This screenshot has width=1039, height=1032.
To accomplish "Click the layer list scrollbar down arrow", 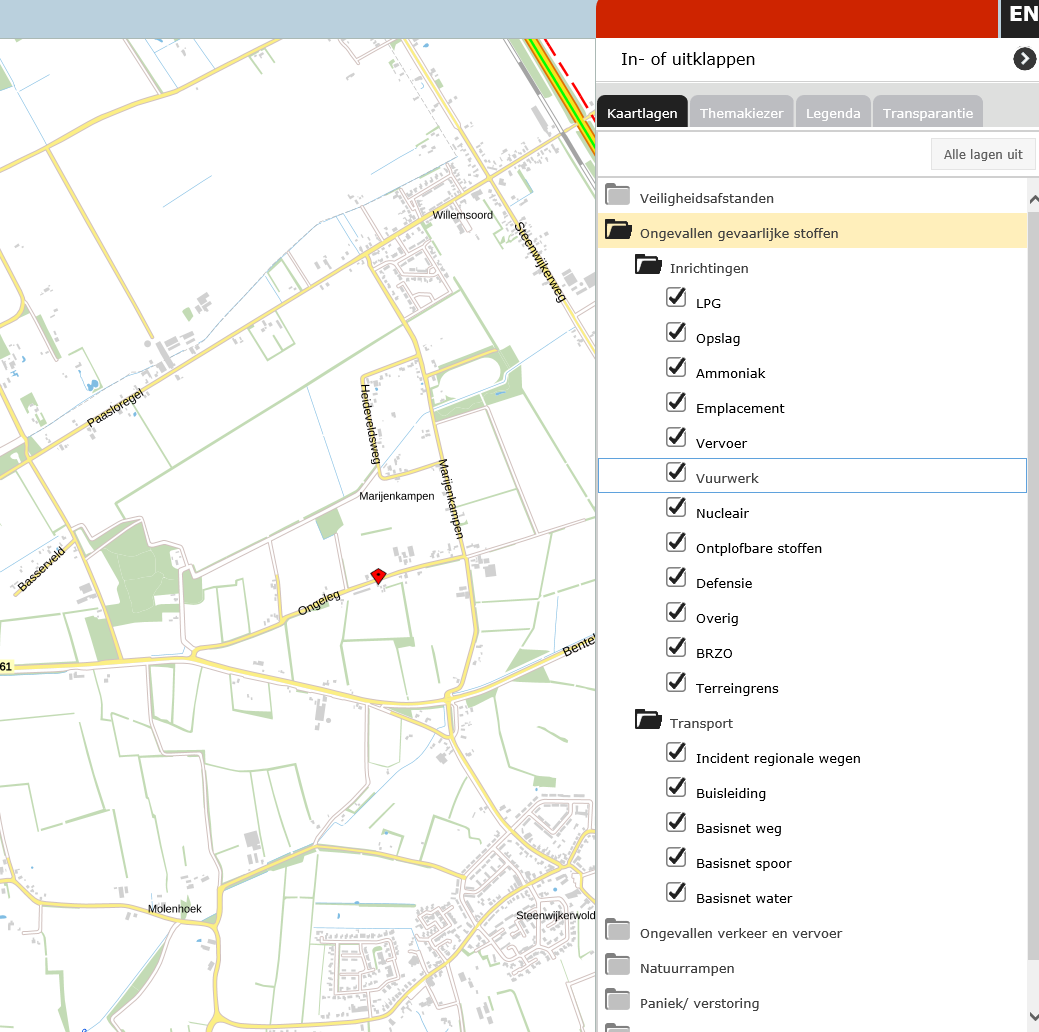I will click(x=1033, y=1016).
